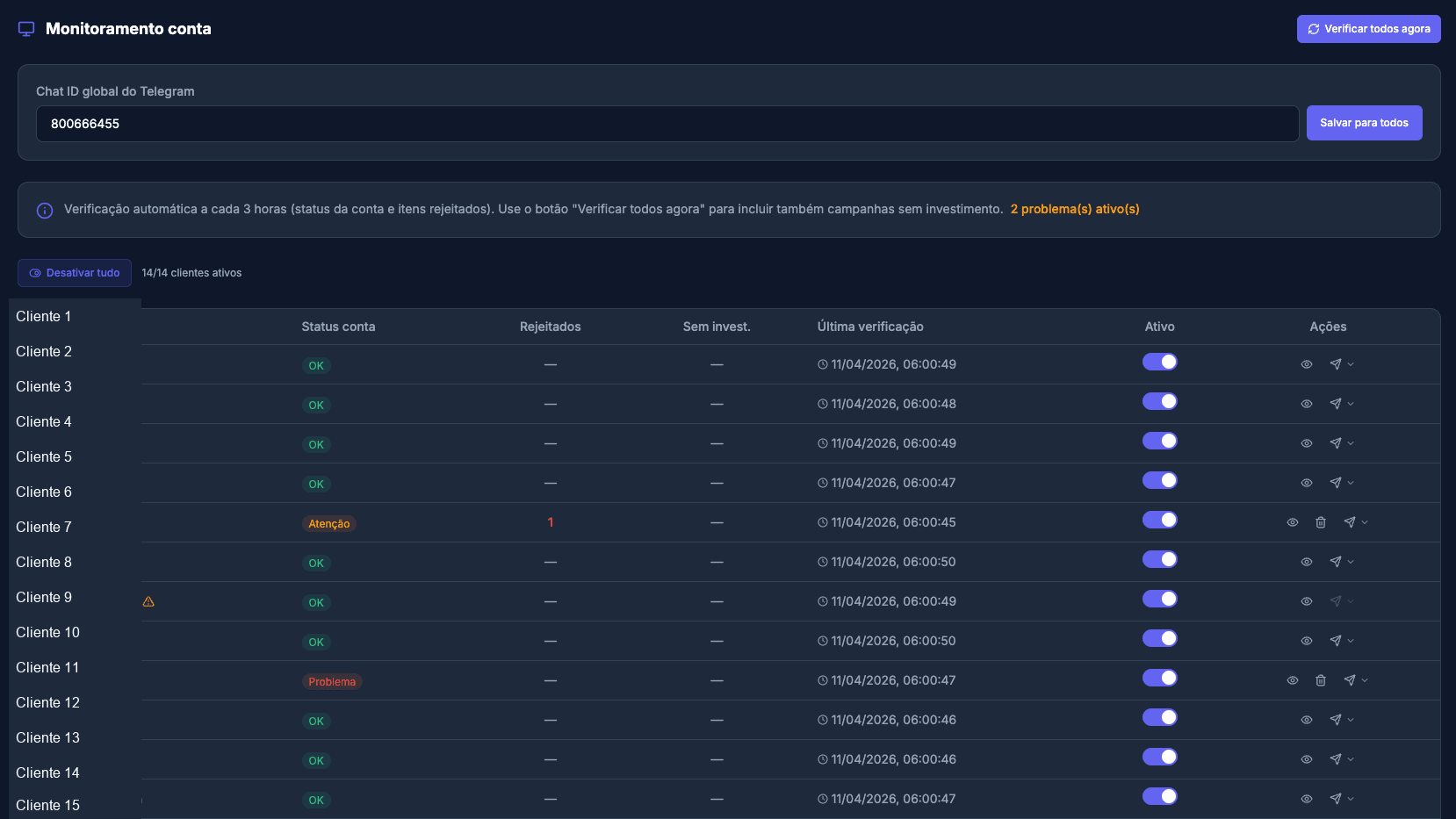This screenshot has height=819, width=1456.
Task: Toggle Ativo switch in row just below Atenção
Action: (1160, 559)
